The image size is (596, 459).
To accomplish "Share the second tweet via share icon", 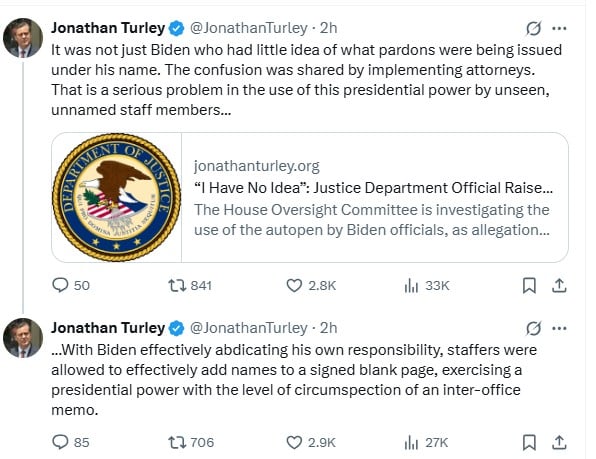I will tap(559, 442).
